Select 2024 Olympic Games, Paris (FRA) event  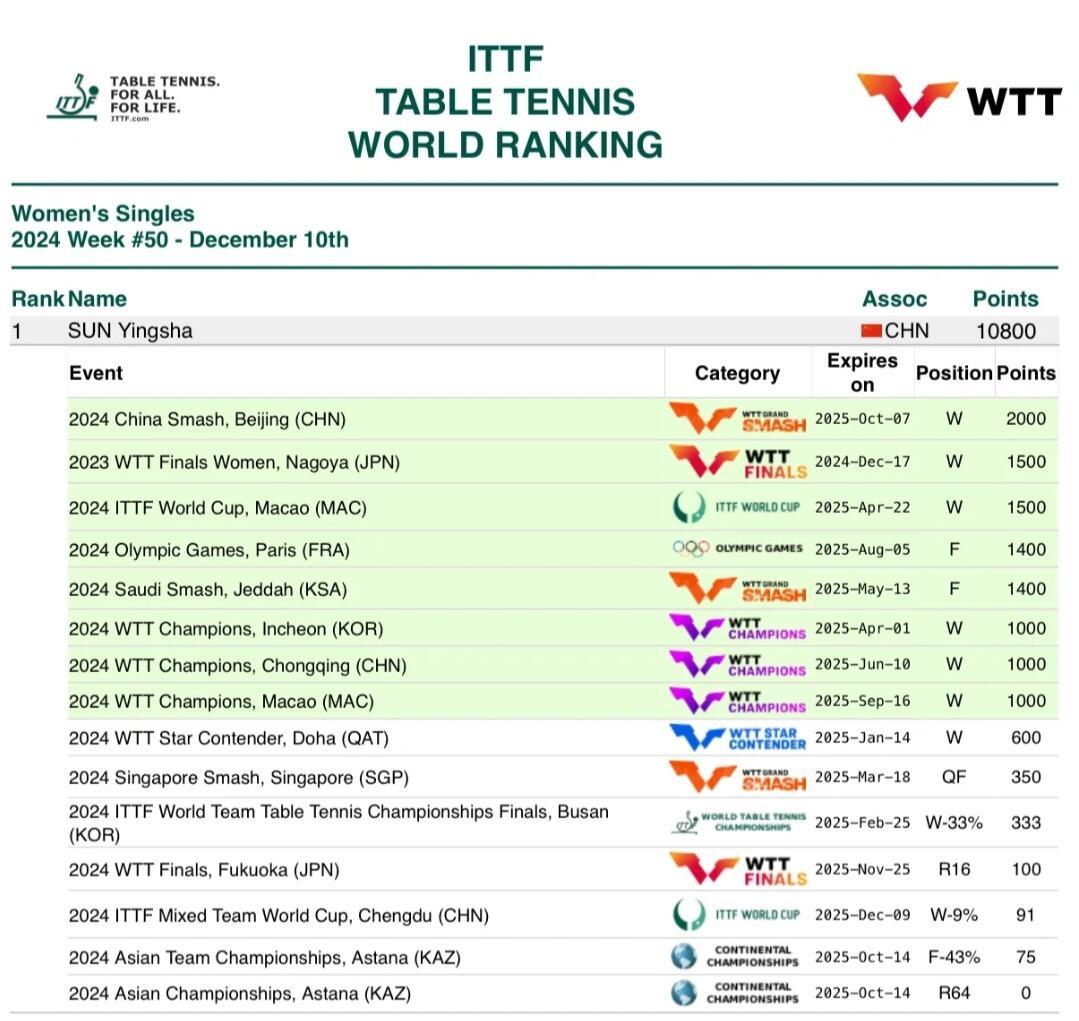[209, 550]
